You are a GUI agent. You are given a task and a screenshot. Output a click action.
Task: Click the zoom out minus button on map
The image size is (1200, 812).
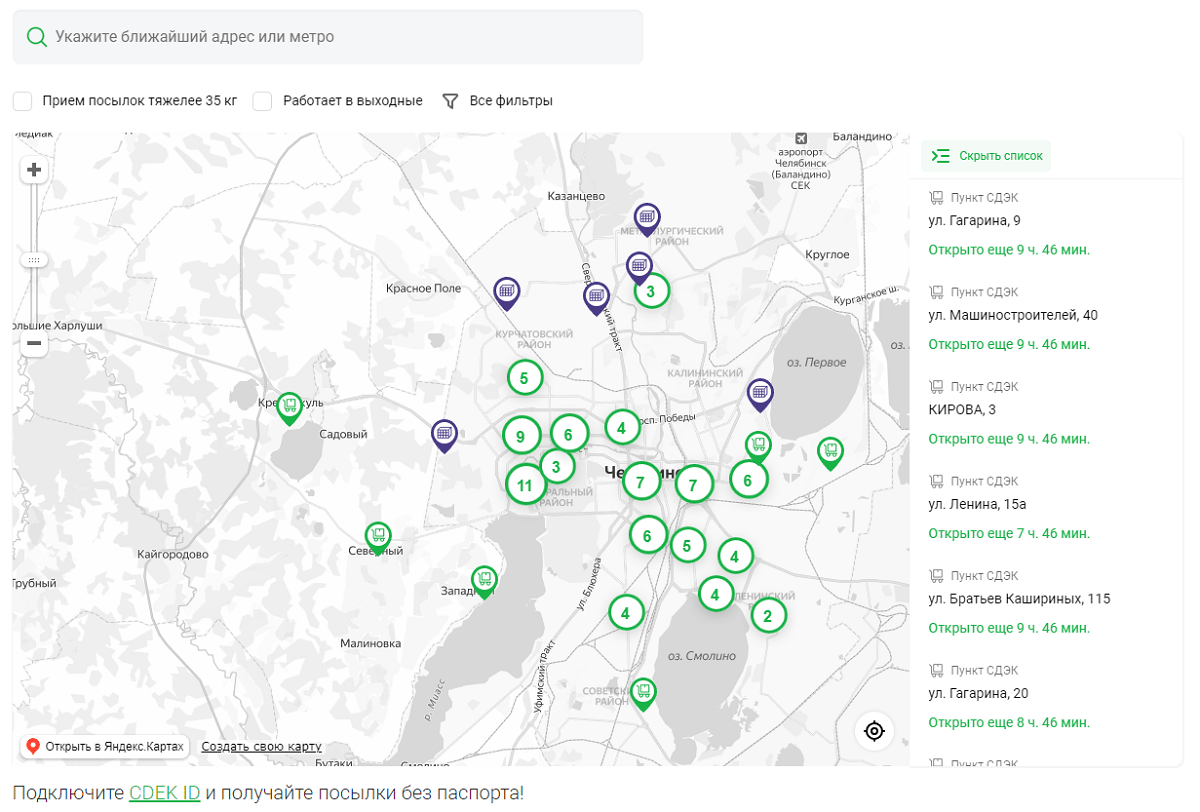click(x=34, y=344)
